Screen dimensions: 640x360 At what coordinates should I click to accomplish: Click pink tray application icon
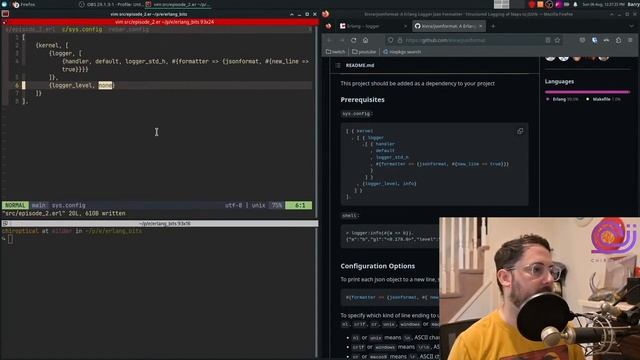coord(558,4)
